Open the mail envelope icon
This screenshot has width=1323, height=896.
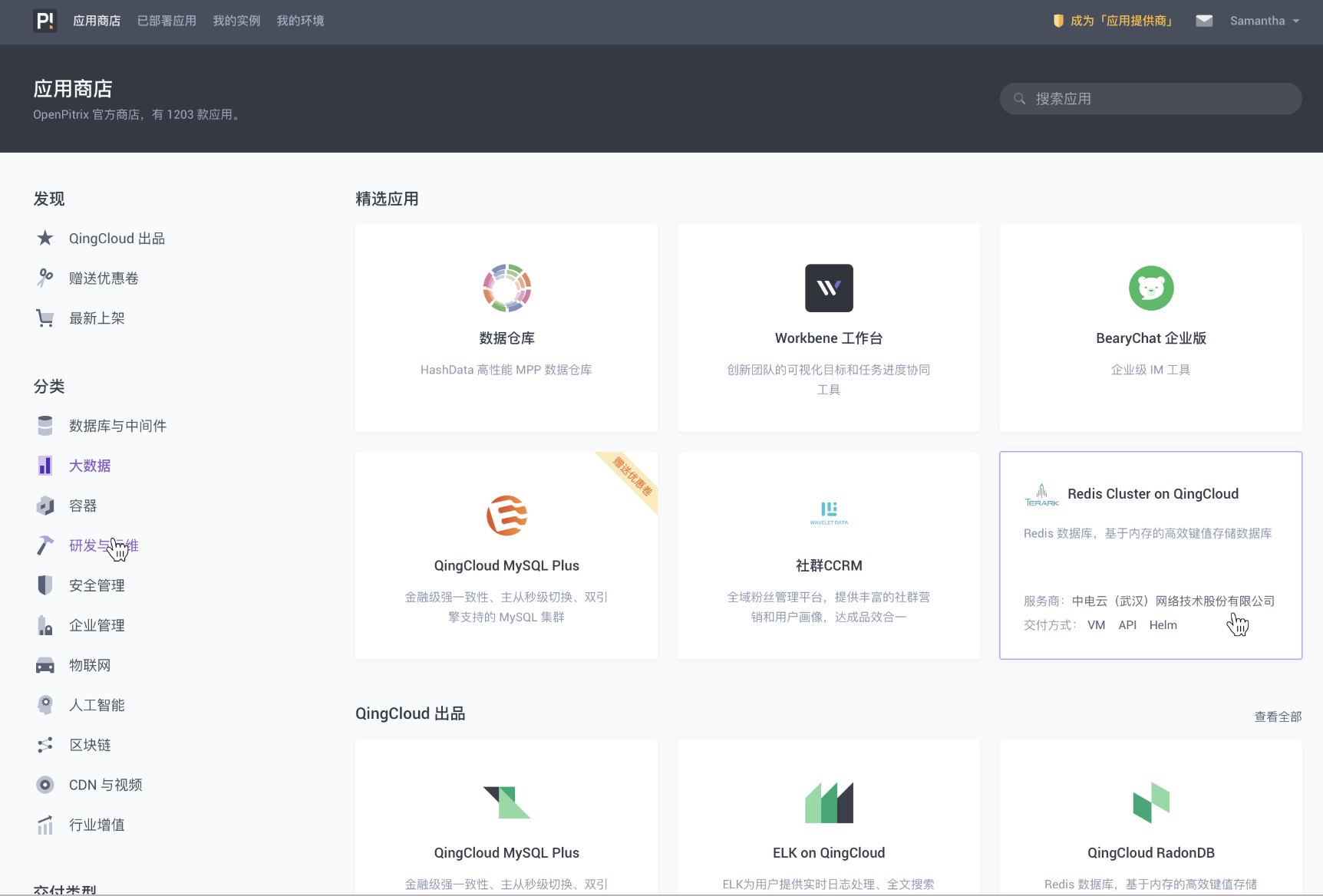pyautogui.click(x=1204, y=21)
